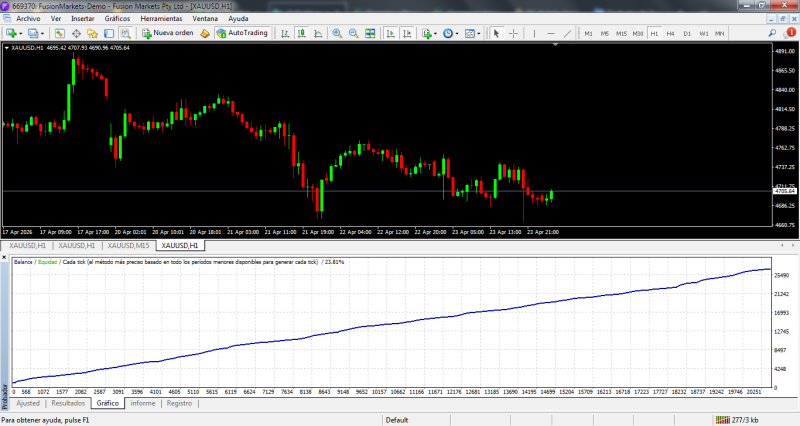The height and width of the screenshot is (426, 800).
Task: Open the Data Window crosshair icon
Action: point(76,33)
